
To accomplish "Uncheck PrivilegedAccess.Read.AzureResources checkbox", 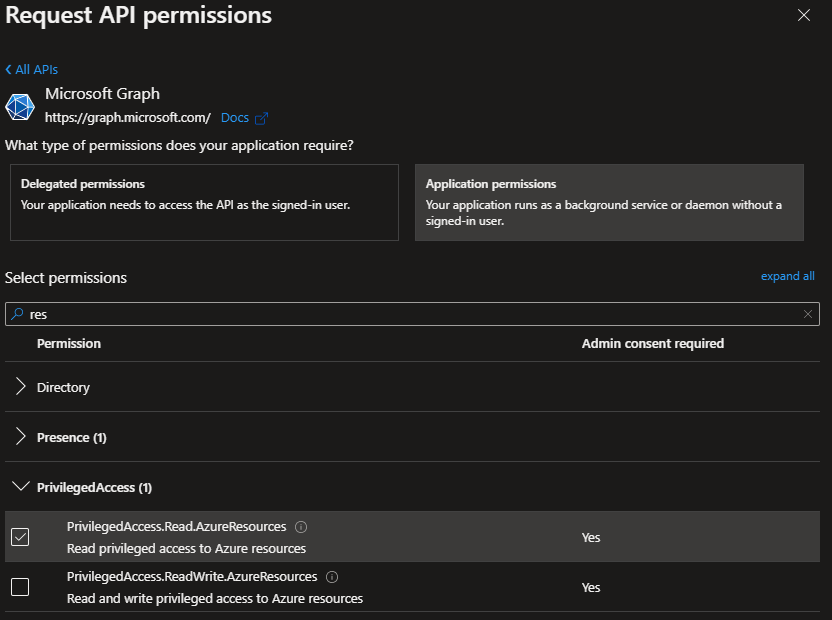I will (20, 537).
